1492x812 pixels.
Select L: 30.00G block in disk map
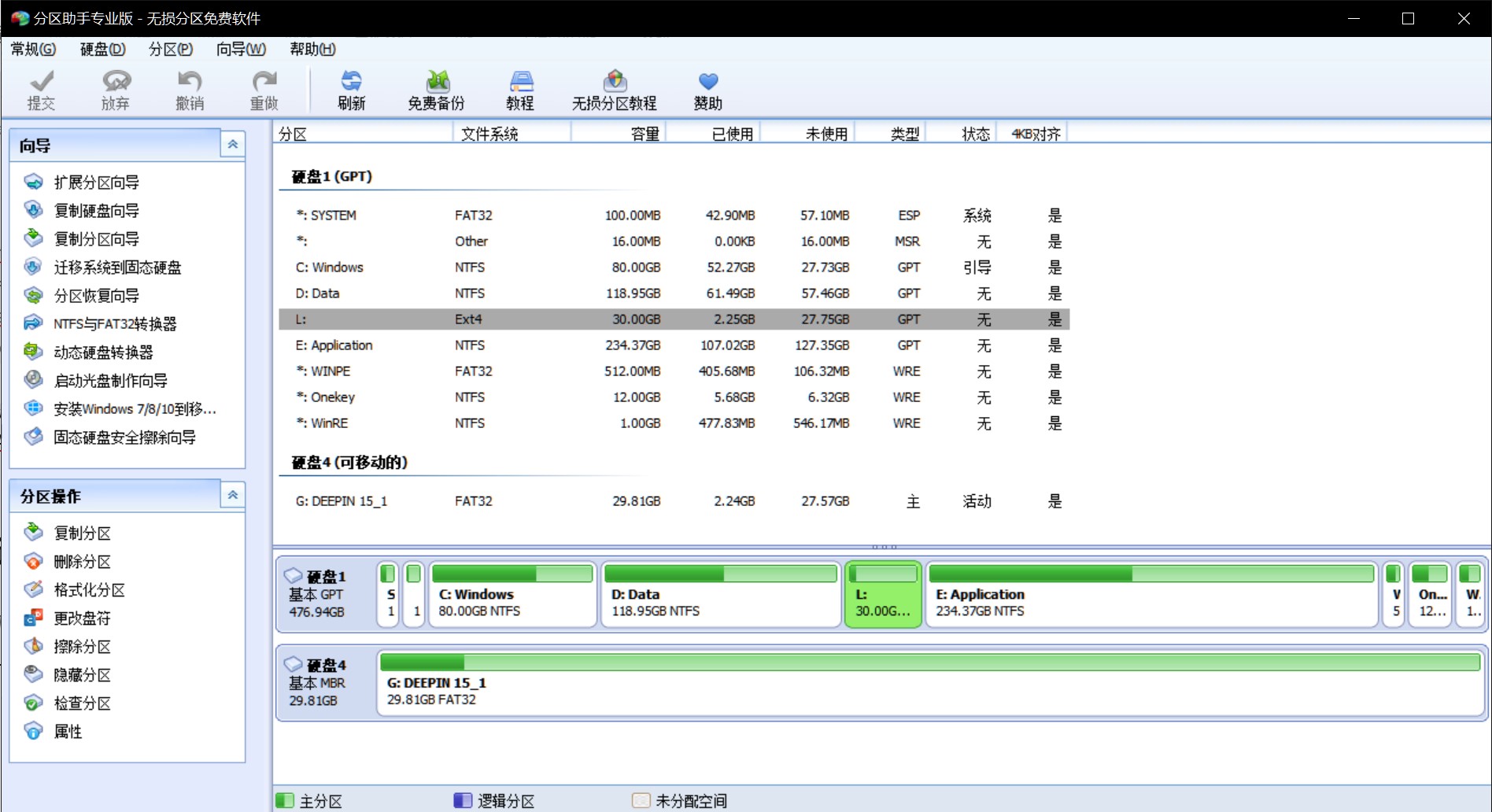(x=883, y=594)
